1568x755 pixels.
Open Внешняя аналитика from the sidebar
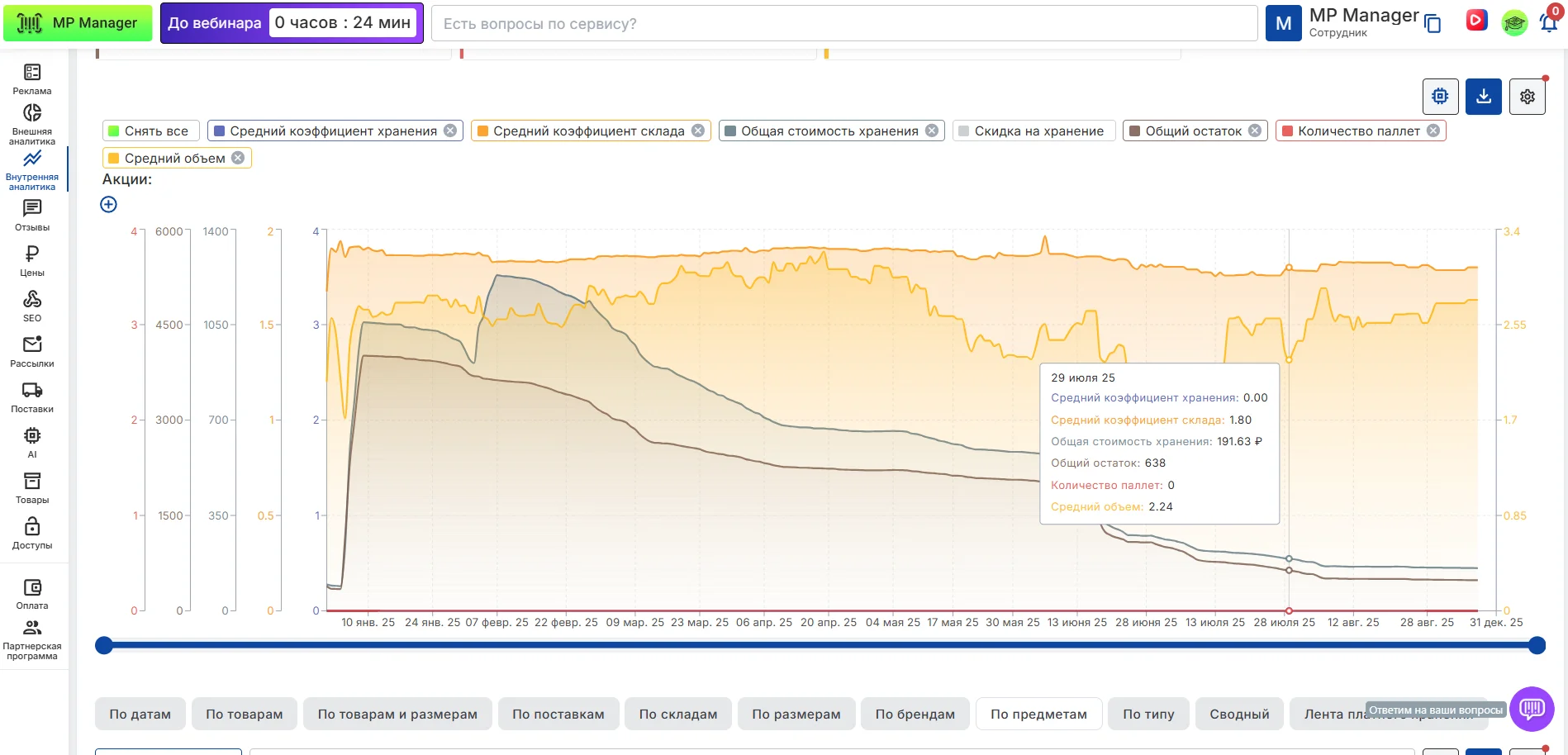pyautogui.click(x=32, y=124)
